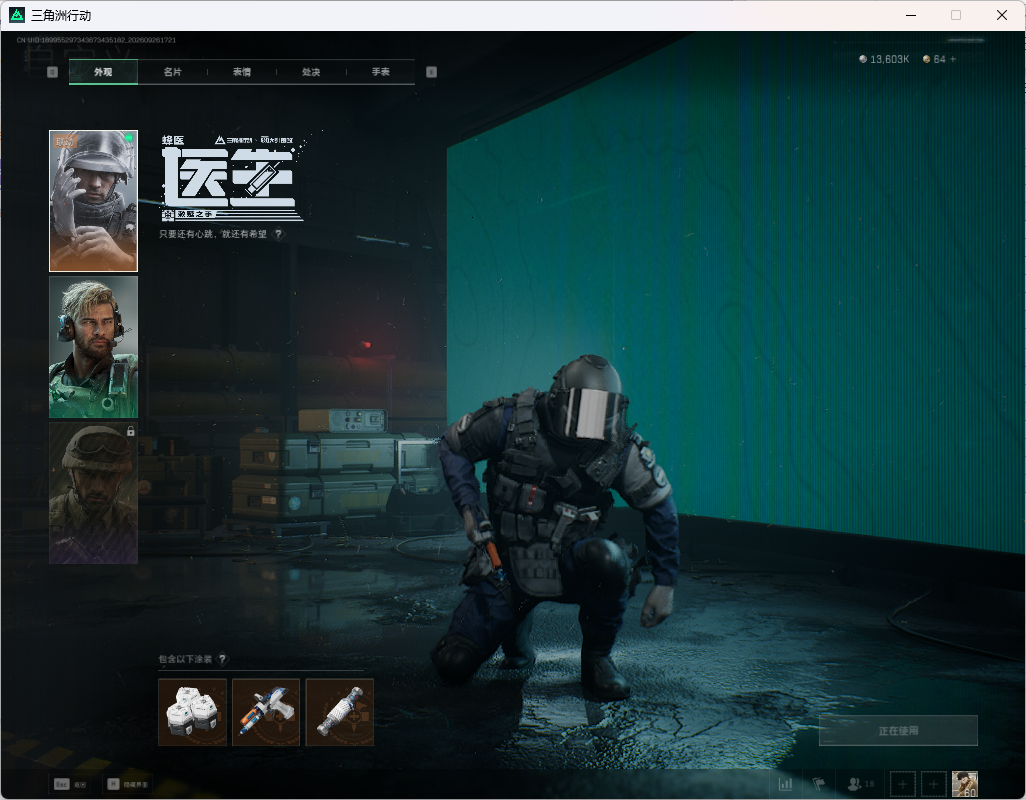This screenshot has width=1026, height=800.
Task: Switch to the 表情 tab
Action: tap(241, 72)
